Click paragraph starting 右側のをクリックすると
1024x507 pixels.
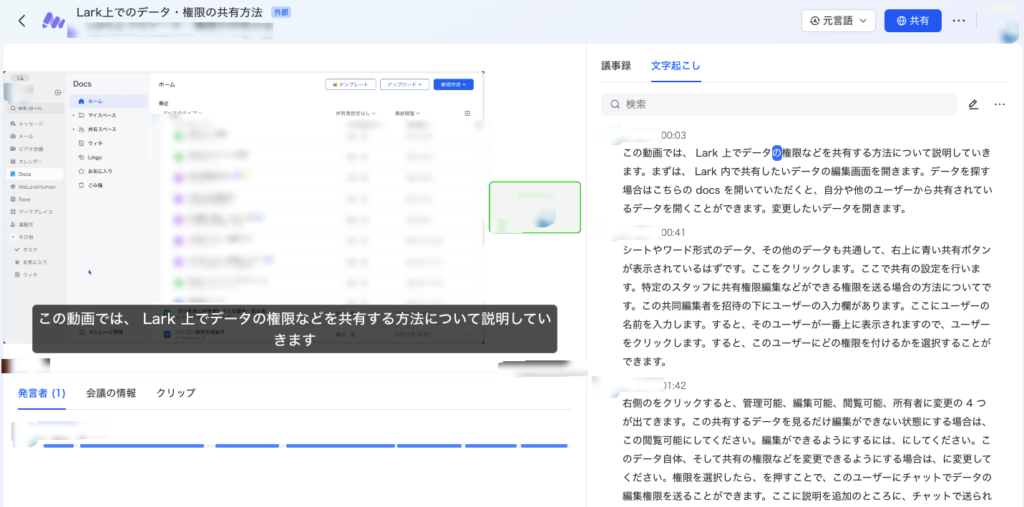(807, 451)
